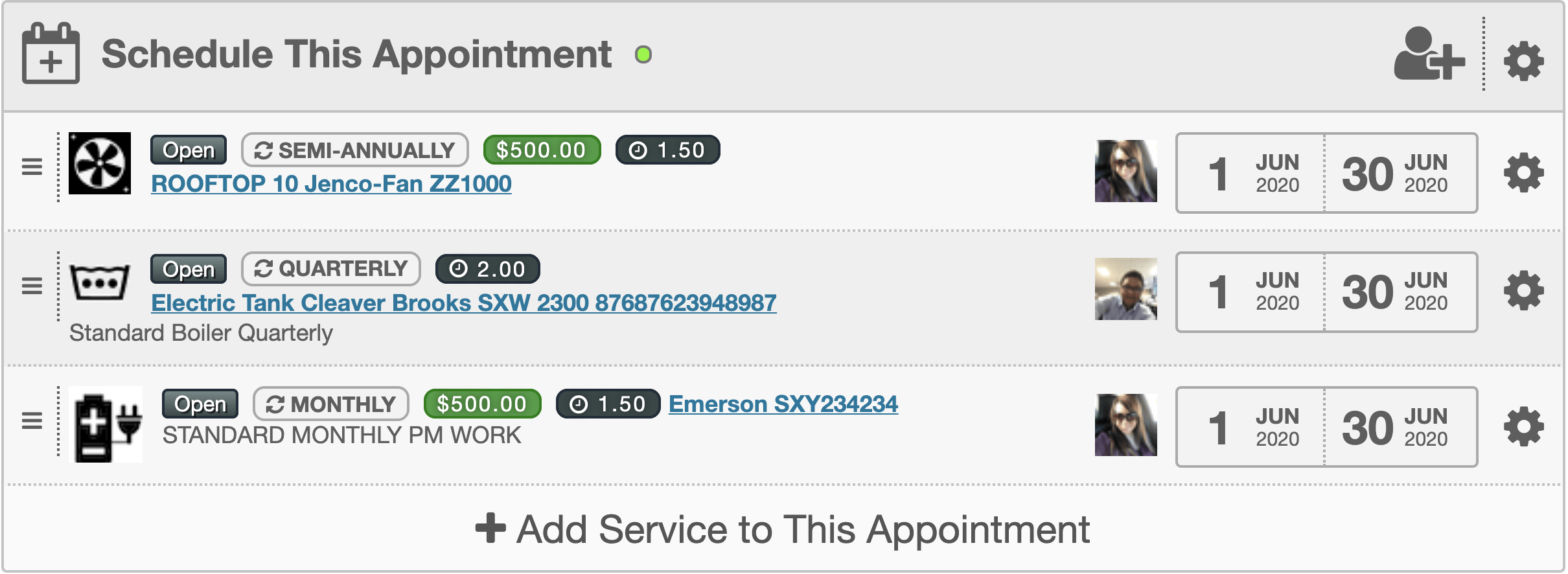The height and width of the screenshot is (574, 1568).
Task: Click the reorder handle on Emerson row
Action: pyautogui.click(x=32, y=421)
